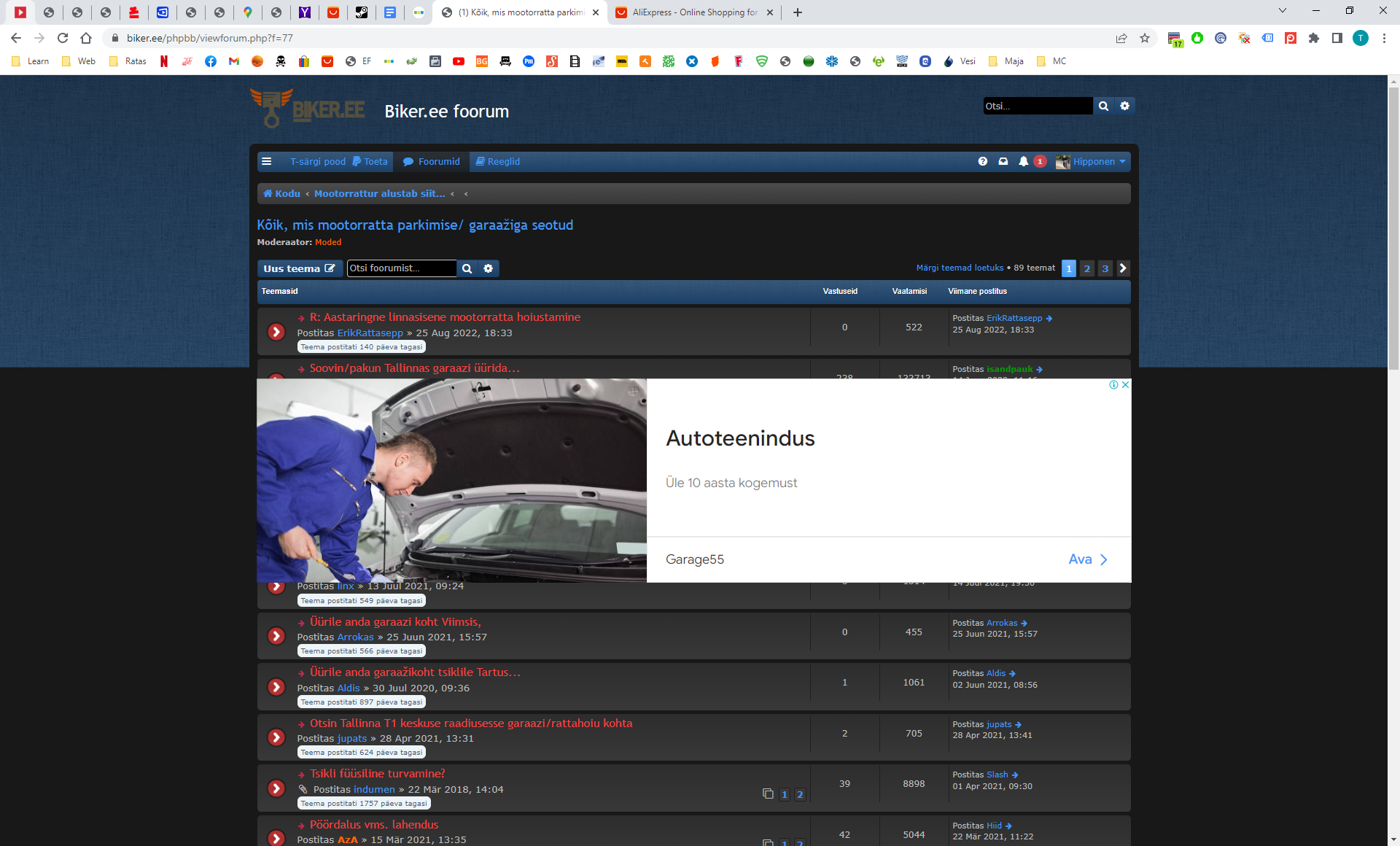Open forum advanced search gear icon
Screen dimensions: 1400x846
[489, 268]
